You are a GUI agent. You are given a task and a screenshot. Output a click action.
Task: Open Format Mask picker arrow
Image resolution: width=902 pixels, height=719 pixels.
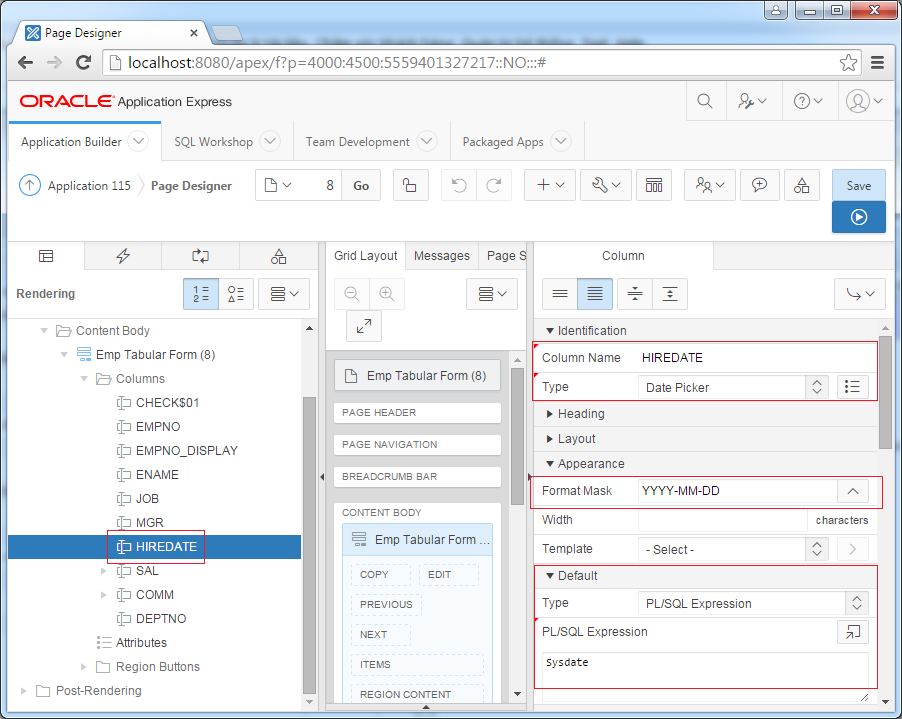click(x=853, y=491)
